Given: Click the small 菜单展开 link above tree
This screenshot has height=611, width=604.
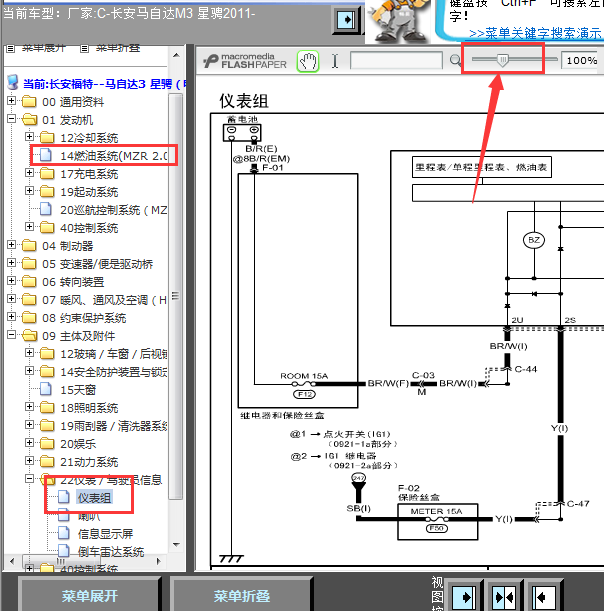Looking at the screenshot, I should click(x=44, y=48).
